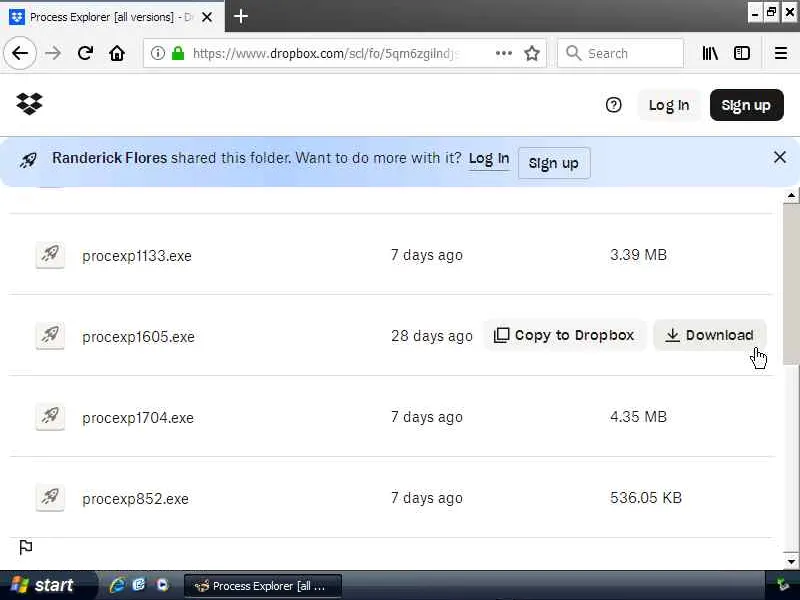Screen dimensions: 800x600
Task: Click the forward navigation arrow
Action: pos(53,53)
